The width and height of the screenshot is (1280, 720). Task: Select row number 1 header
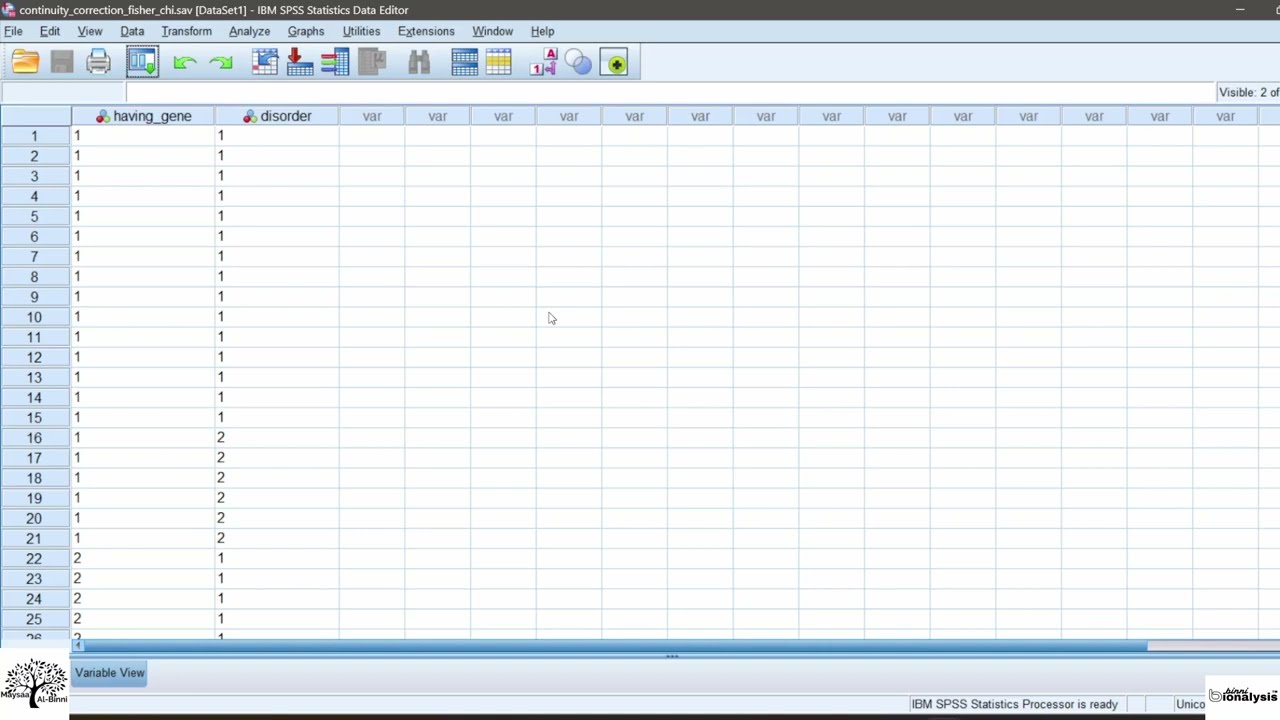[34, 136]
